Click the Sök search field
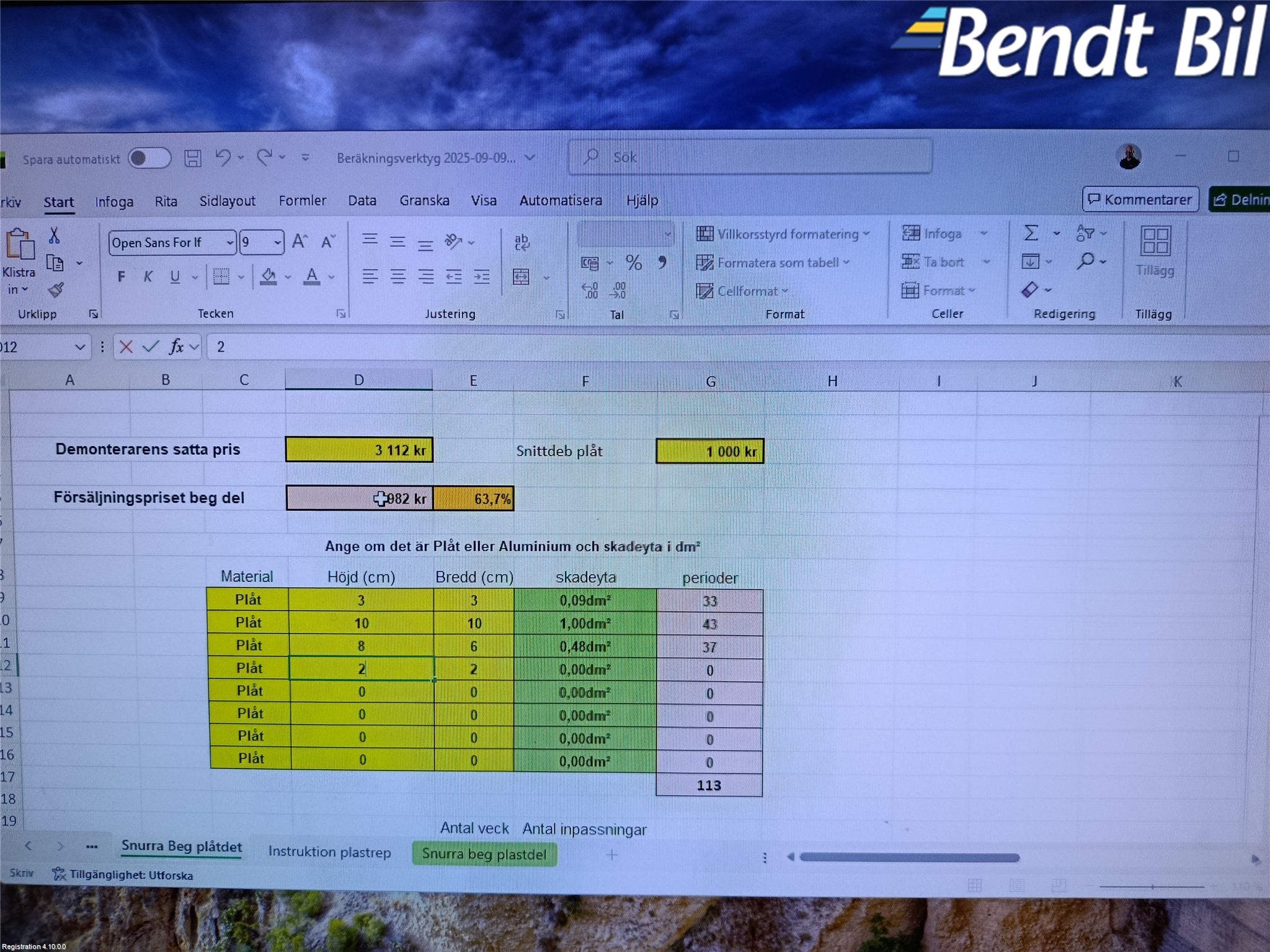Viewport: 1270px width, 952px height. tap(750, 157)
